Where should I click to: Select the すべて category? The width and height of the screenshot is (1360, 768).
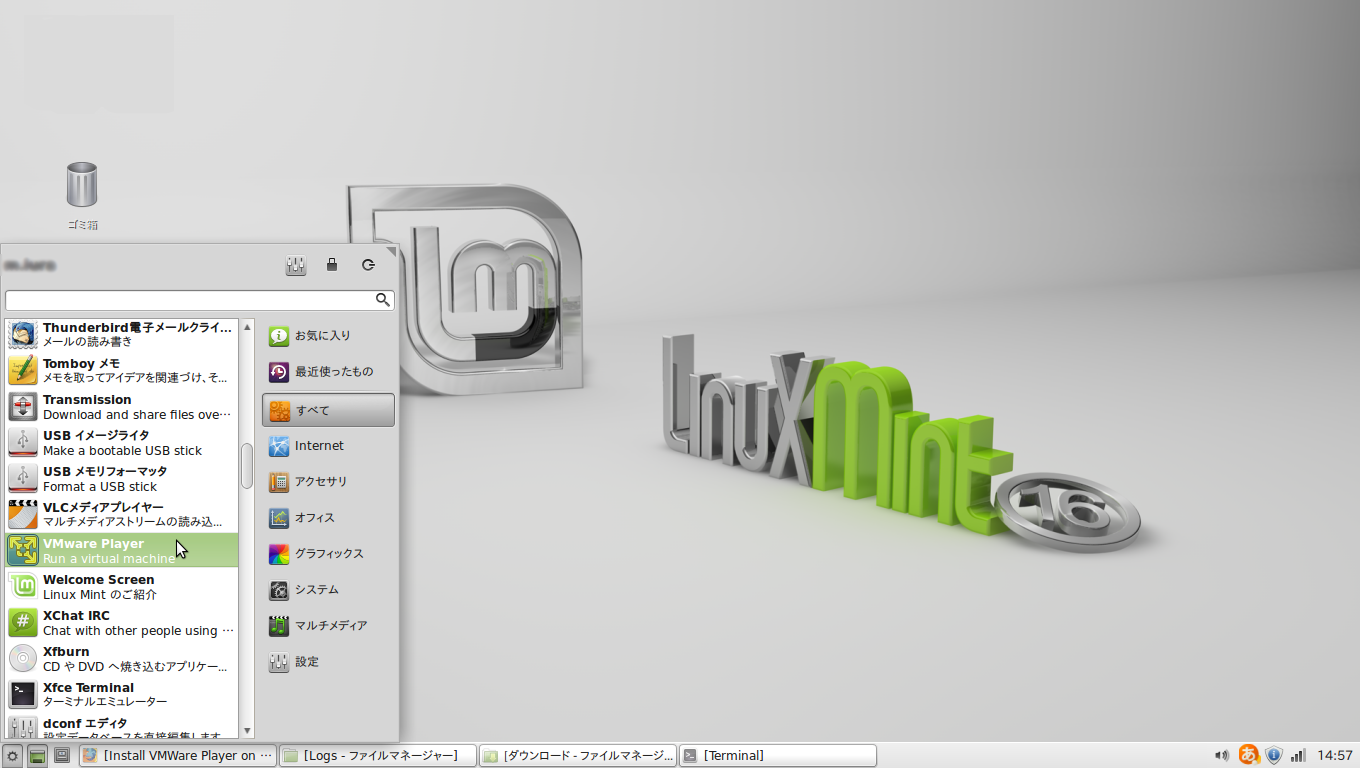(x=328, y=410)
